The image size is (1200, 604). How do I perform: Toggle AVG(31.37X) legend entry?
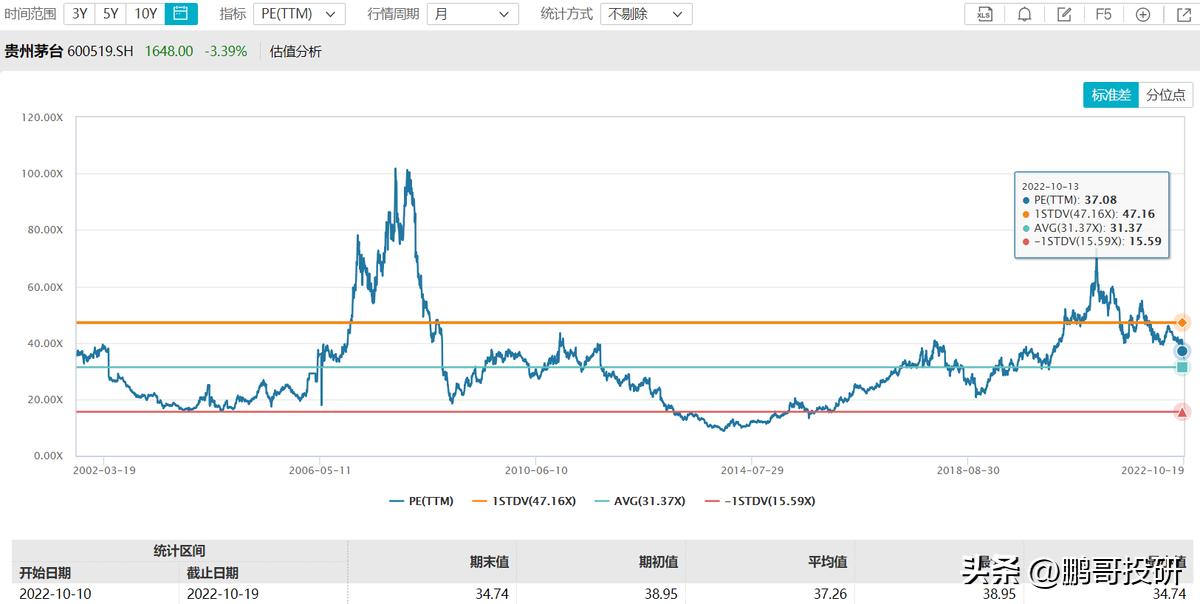click(640, 501)
